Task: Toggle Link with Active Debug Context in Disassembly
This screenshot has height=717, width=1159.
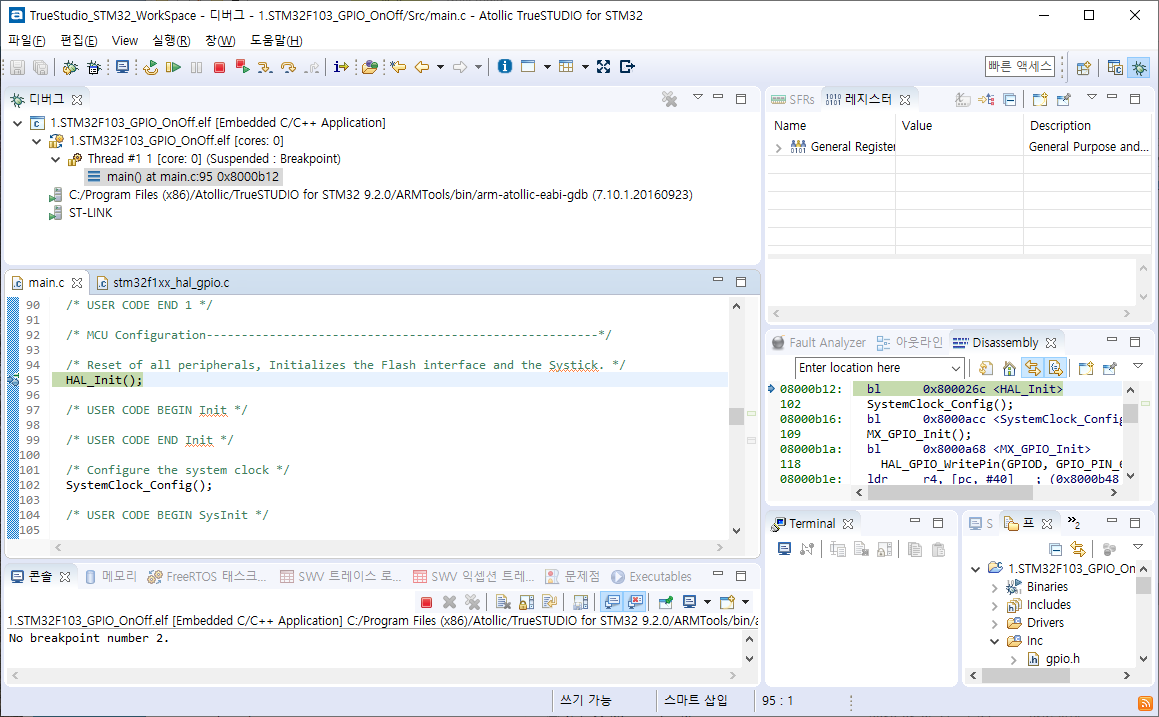Action: 1031,368
